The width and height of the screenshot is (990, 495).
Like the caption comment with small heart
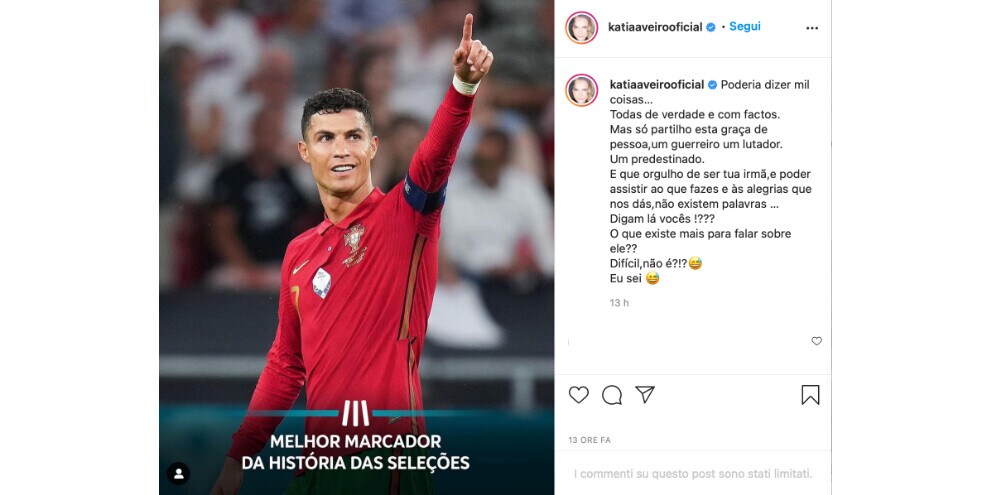click(816, 341)
